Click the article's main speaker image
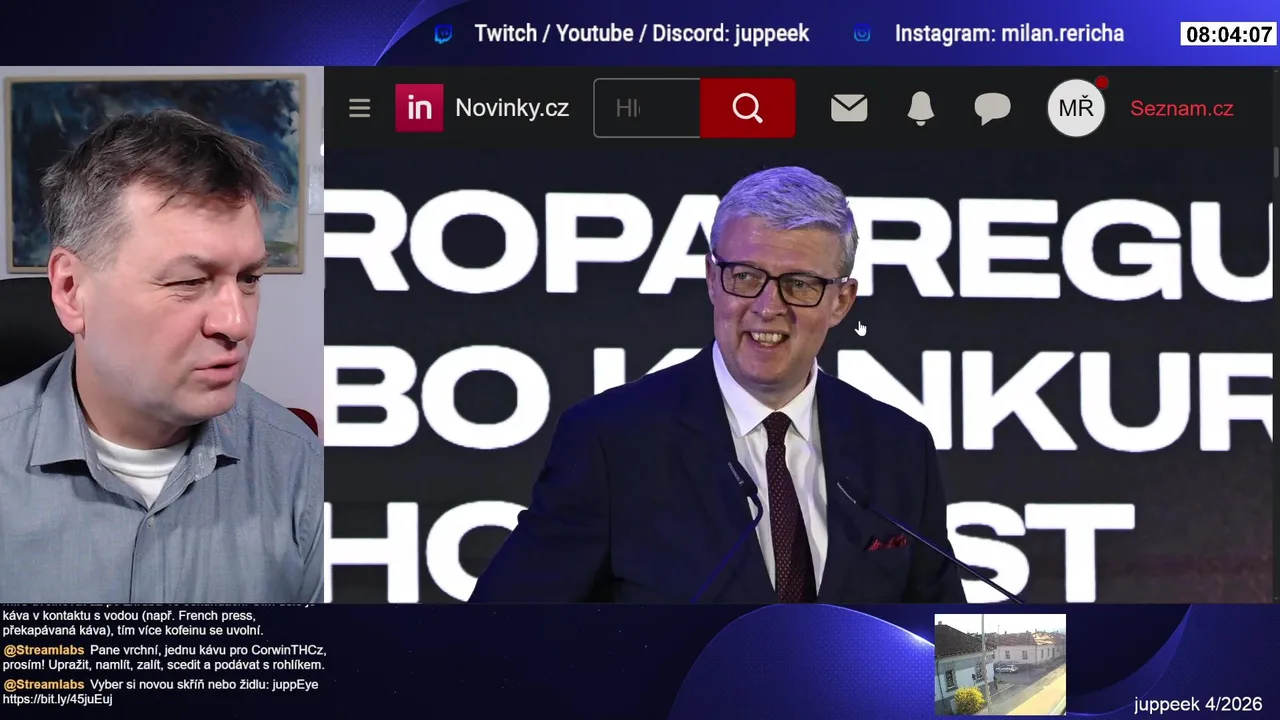The width and height of the screenshot is (1280, 720). click(x=800, y=377)
